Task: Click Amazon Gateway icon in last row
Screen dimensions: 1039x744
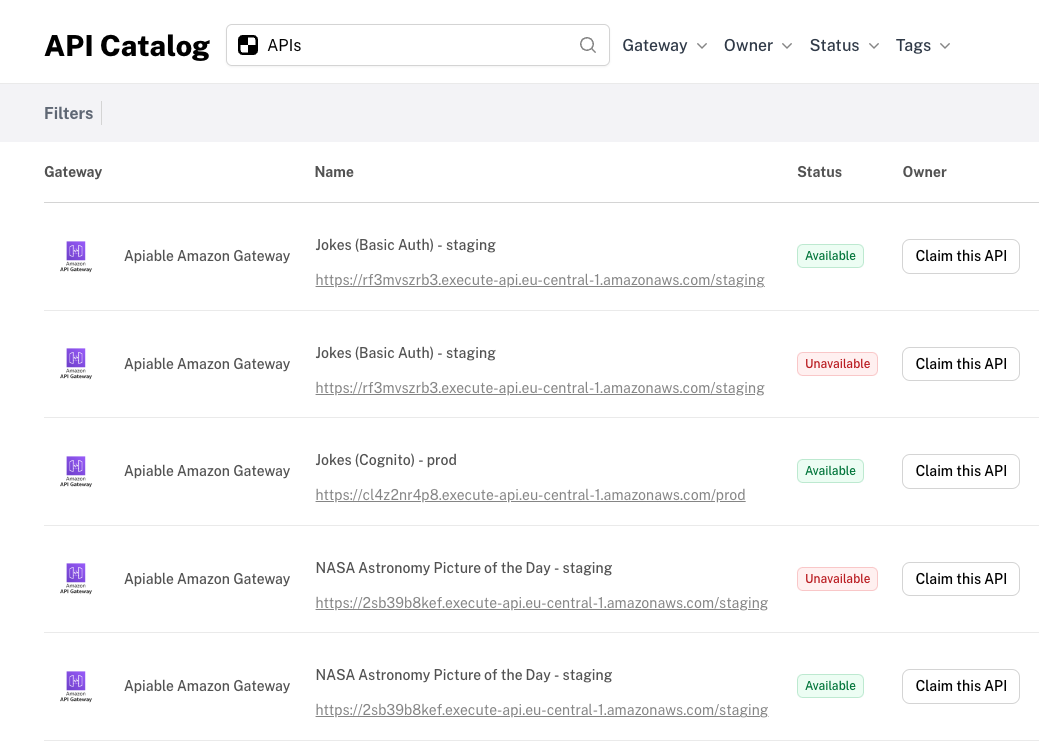Action: click(75, 685)
